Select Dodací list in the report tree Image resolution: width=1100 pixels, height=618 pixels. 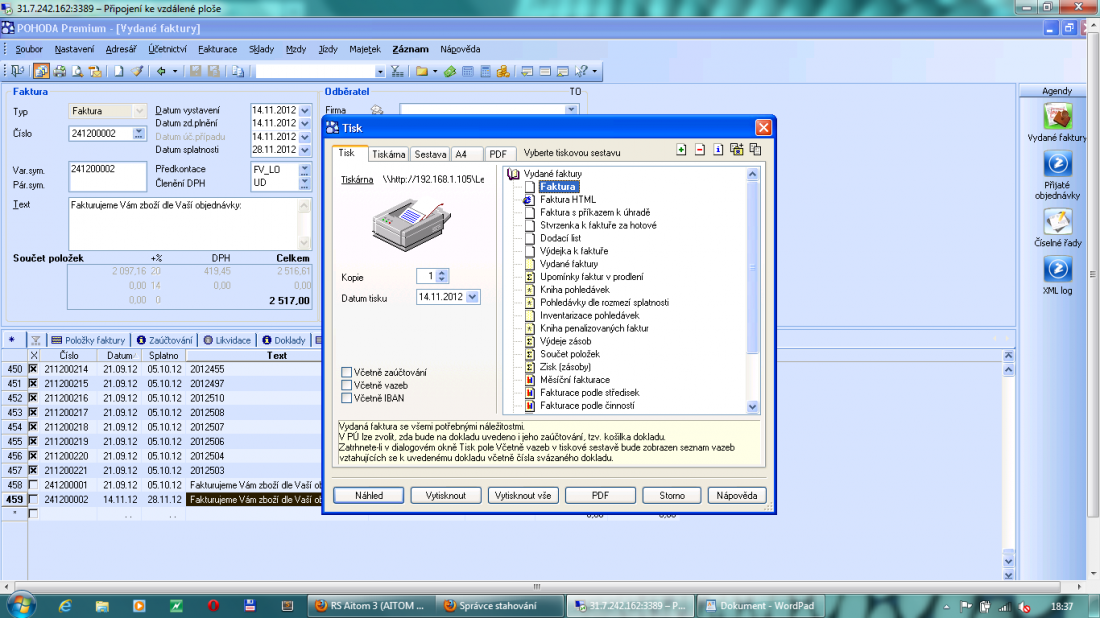(x=560, y=238)
